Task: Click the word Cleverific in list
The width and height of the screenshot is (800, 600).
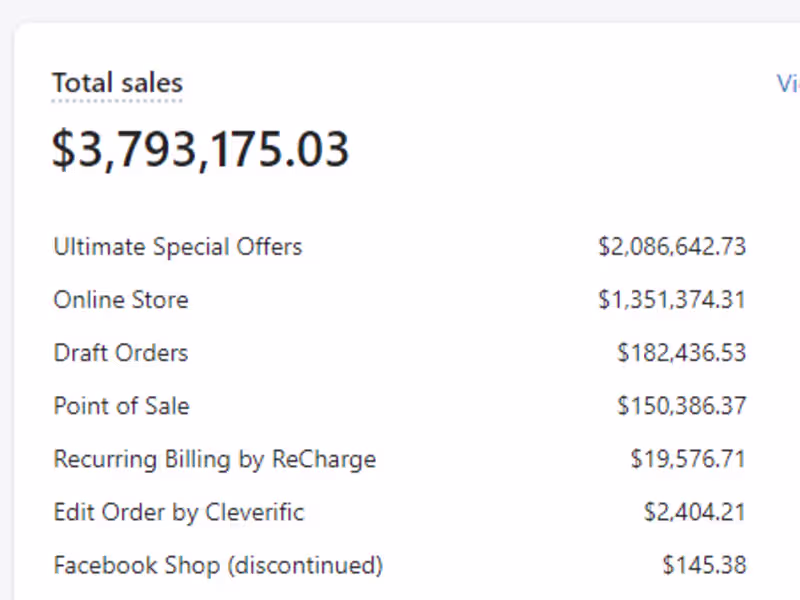Action: click(254, 512)
